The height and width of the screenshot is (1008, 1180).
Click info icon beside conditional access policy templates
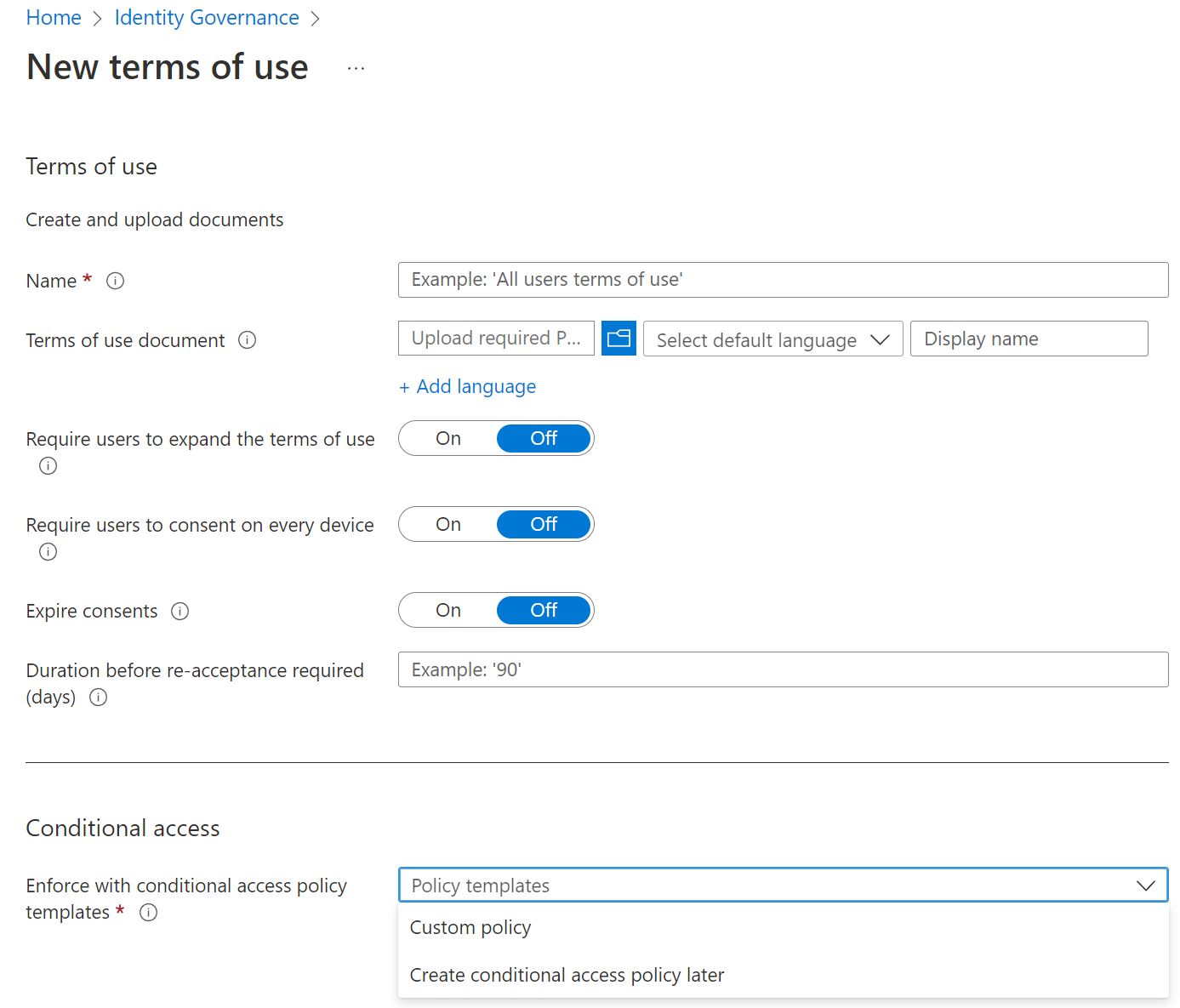pyautogui.click(x=148, y=912)
